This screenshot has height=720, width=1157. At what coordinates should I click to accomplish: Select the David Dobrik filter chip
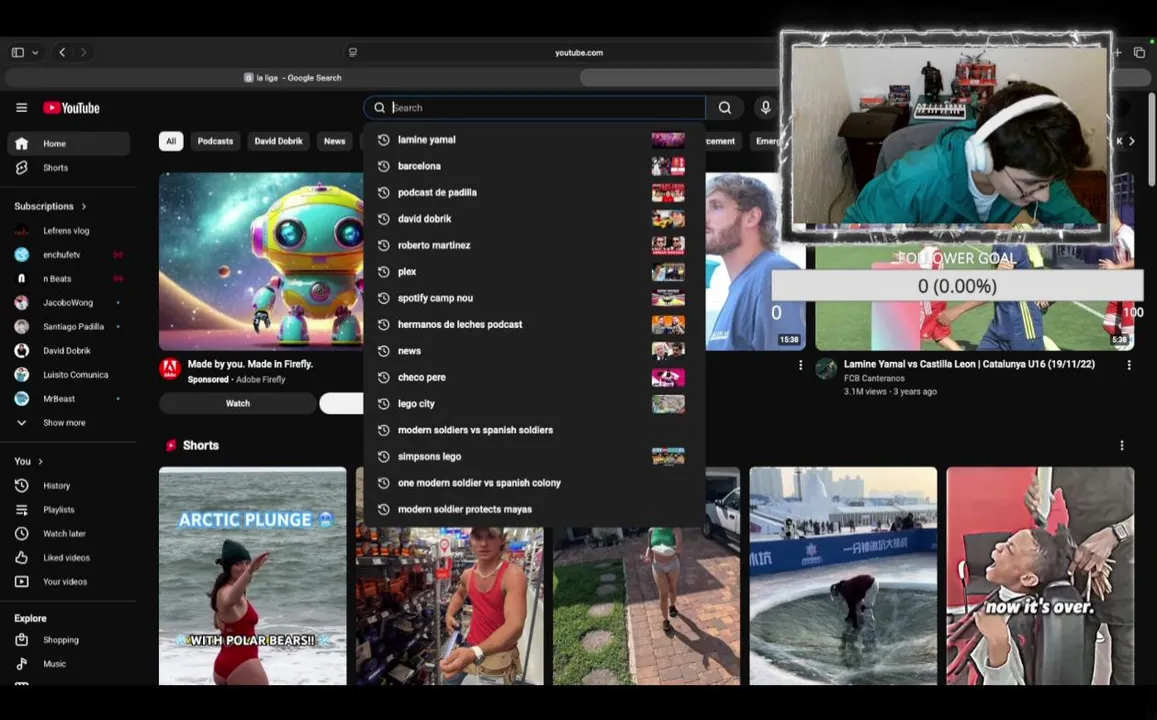pyautogui.click(x=278, y=141)
